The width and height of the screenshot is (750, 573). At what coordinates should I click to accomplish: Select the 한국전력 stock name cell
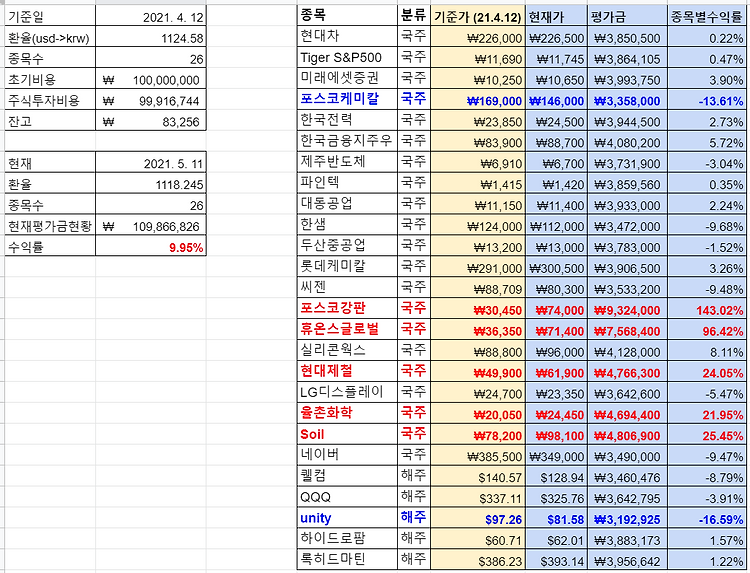[347, 121]
